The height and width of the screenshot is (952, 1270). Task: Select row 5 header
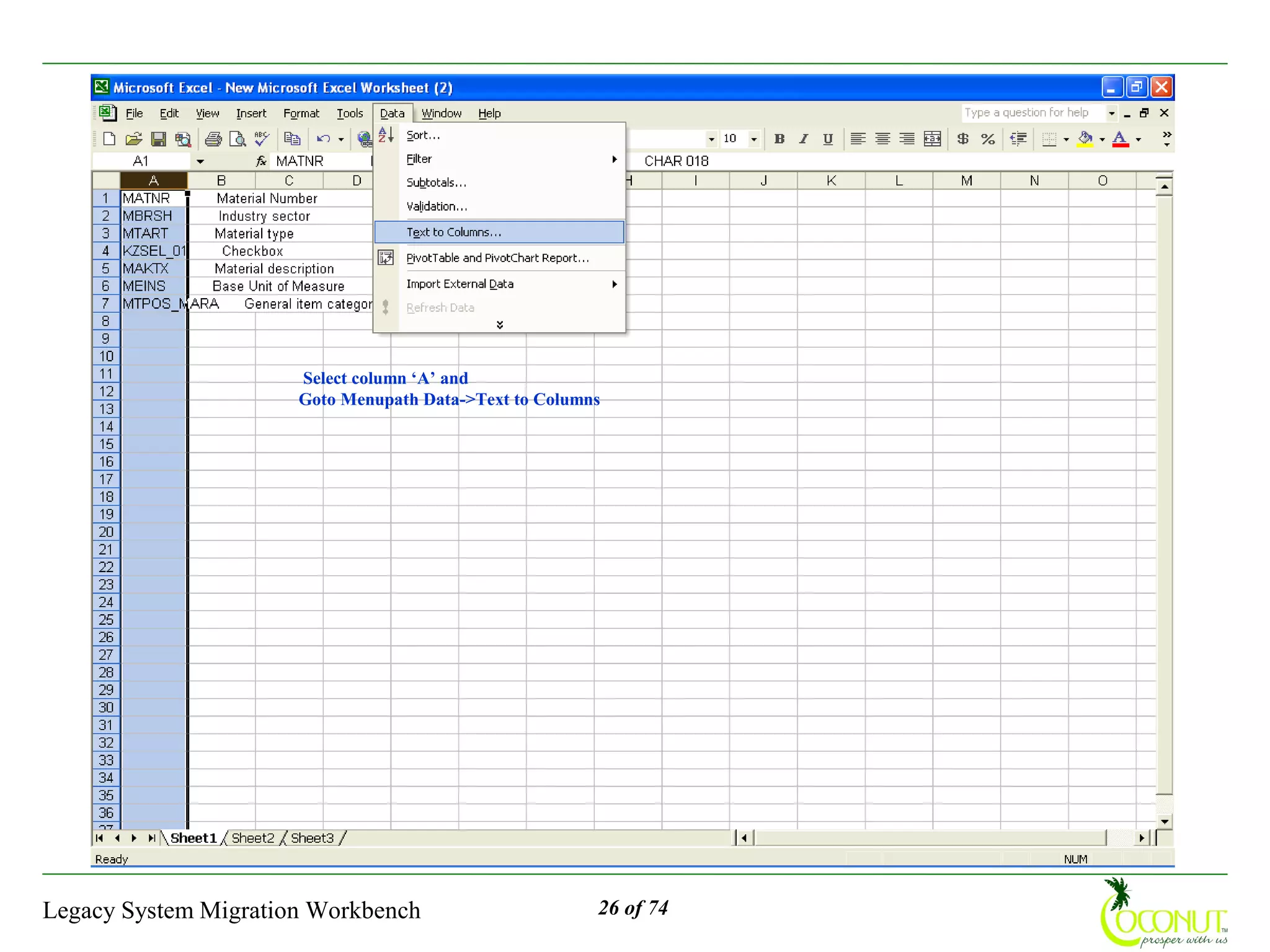[x=105, y=268]
